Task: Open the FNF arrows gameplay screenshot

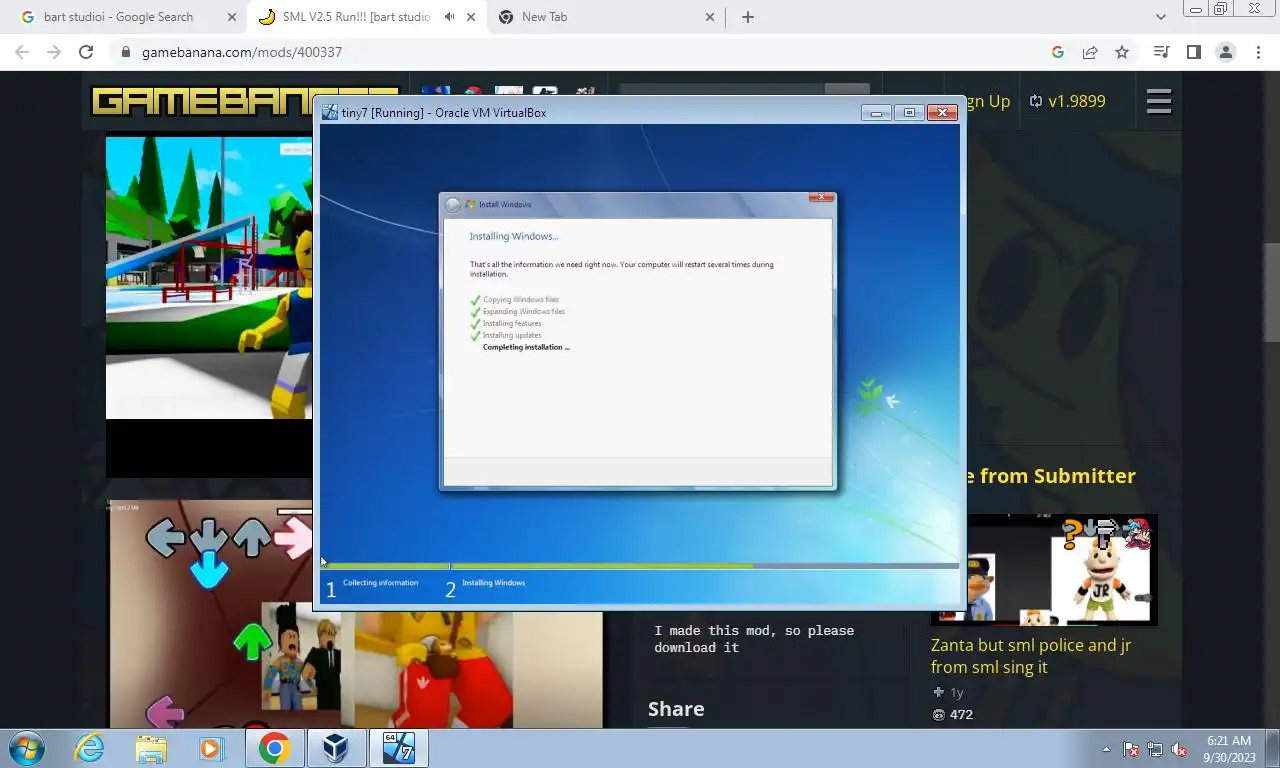Action: click(x=210, y=614)
